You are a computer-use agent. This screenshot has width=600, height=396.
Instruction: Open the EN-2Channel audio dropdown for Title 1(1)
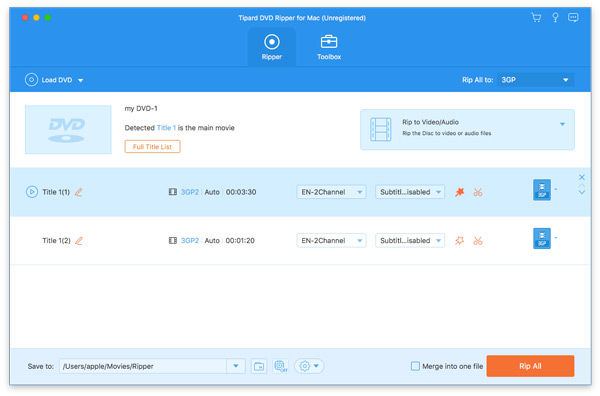[x=331, y=192]
